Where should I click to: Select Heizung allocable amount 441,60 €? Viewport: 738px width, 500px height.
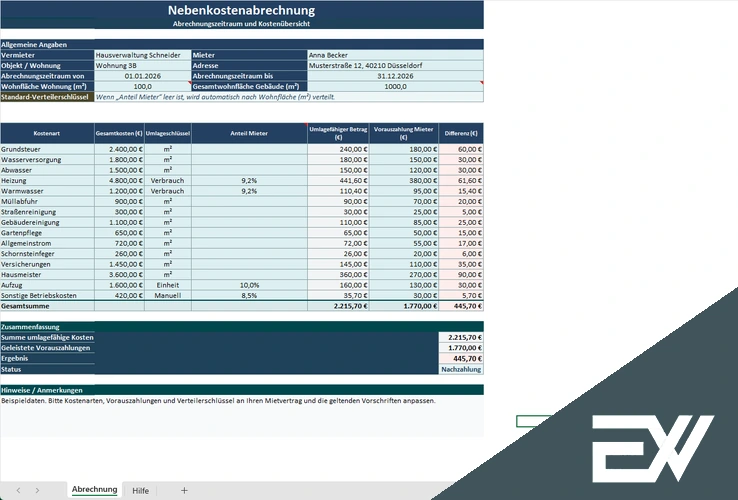click(x=338, y=180)
